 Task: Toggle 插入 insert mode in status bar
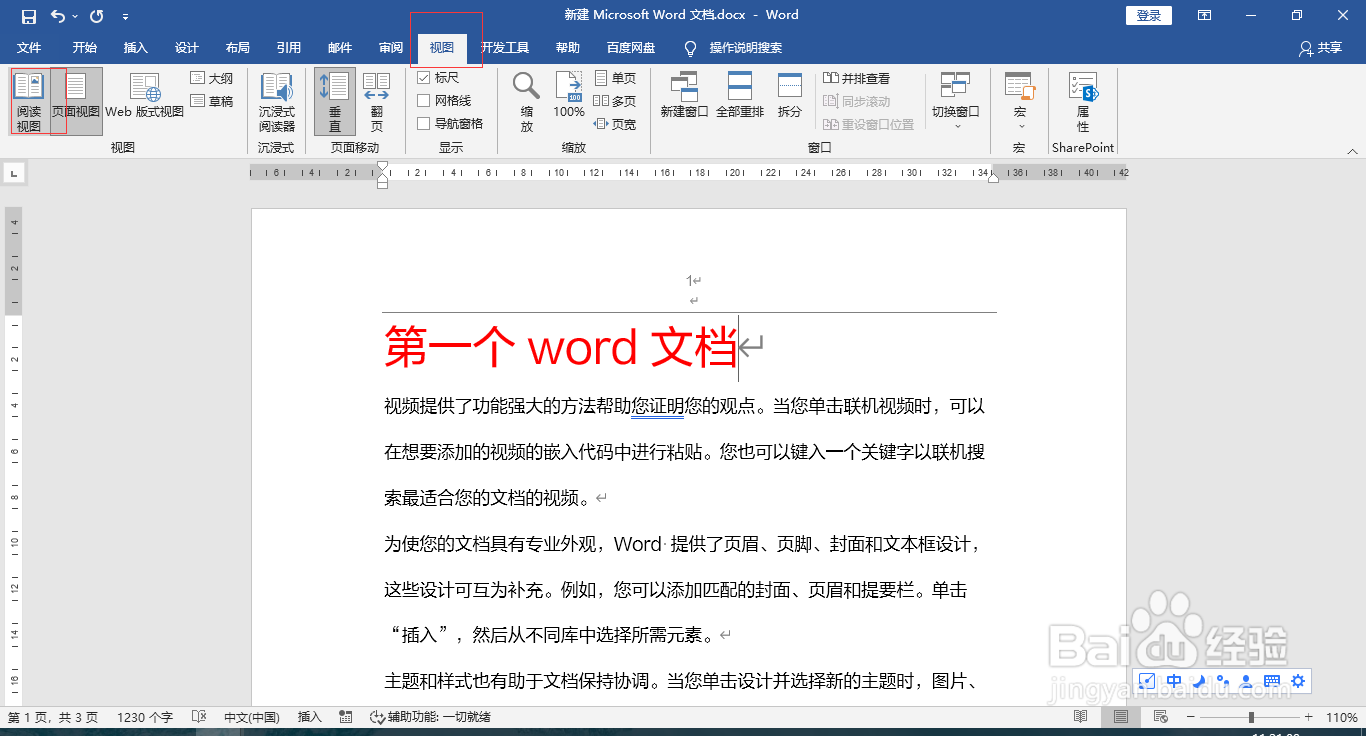point(310,717)
